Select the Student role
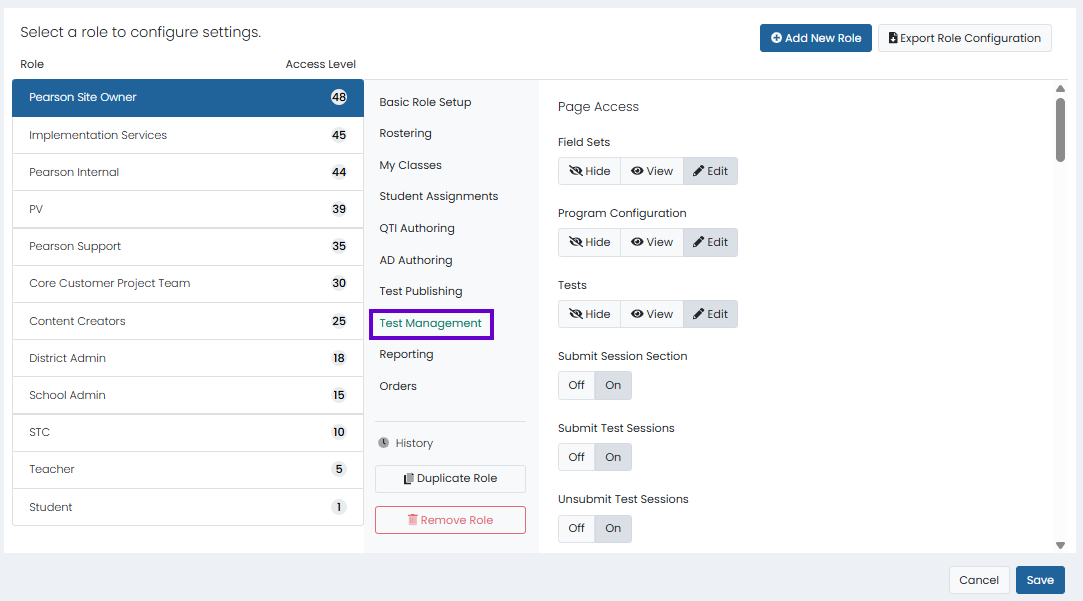Image resolution: width=1083 pixels, height=601 pixels. [x=188, y=507]
